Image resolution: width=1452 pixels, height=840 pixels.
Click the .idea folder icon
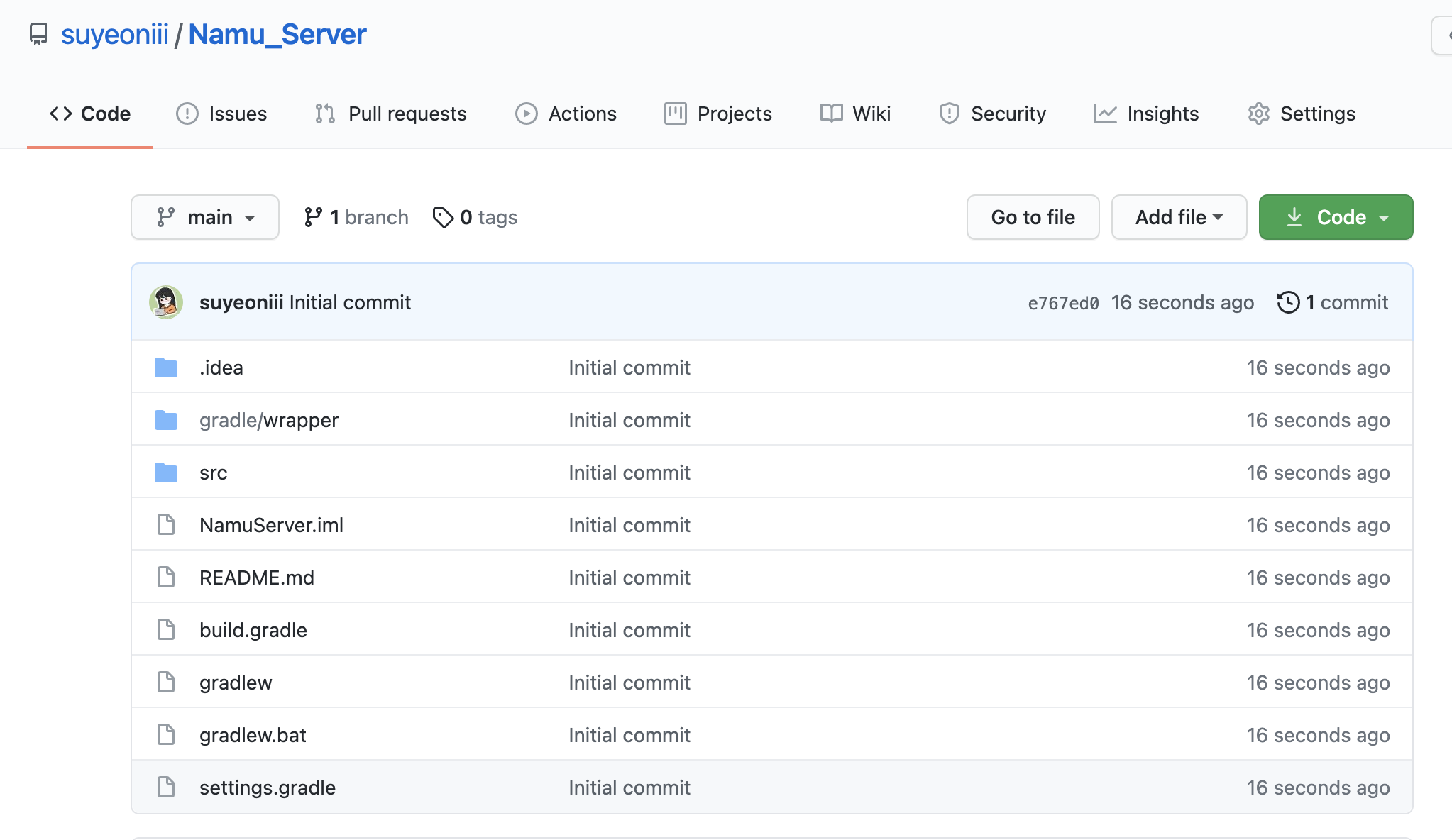(166, 367)
